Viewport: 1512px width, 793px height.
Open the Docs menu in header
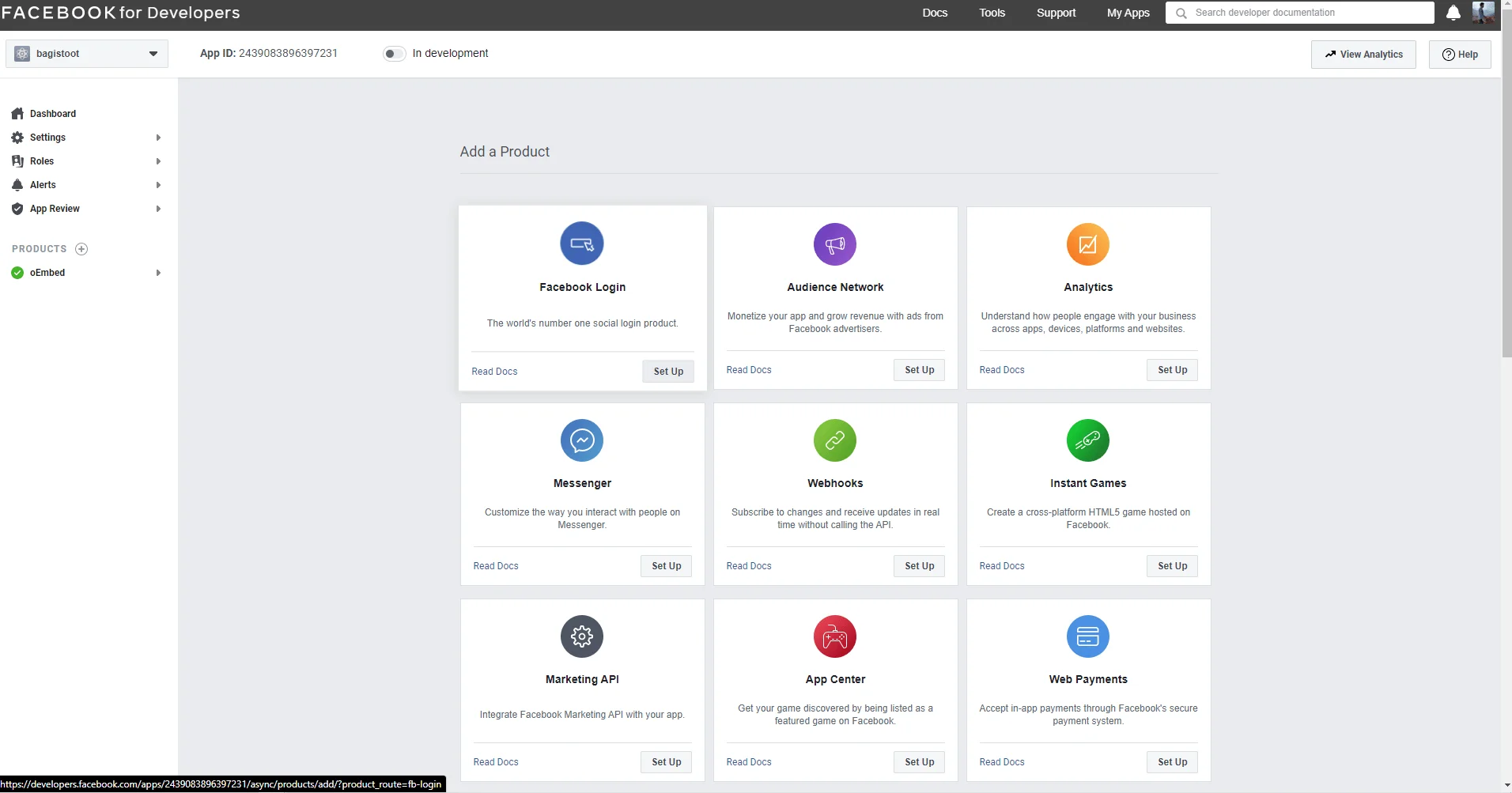tap(935, 13)
